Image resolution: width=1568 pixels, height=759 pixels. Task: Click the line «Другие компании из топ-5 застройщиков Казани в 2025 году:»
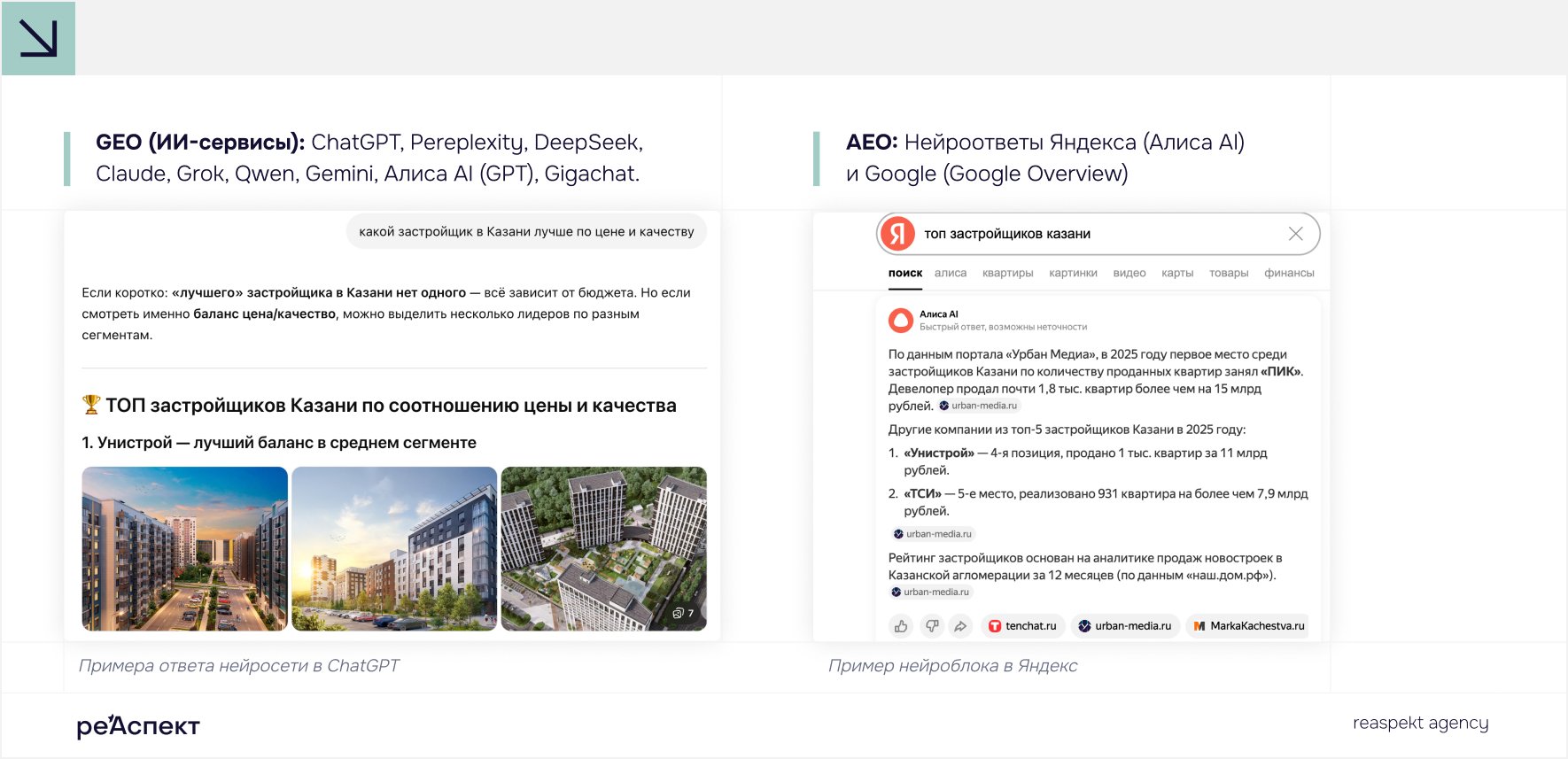tap(1067, 430)
